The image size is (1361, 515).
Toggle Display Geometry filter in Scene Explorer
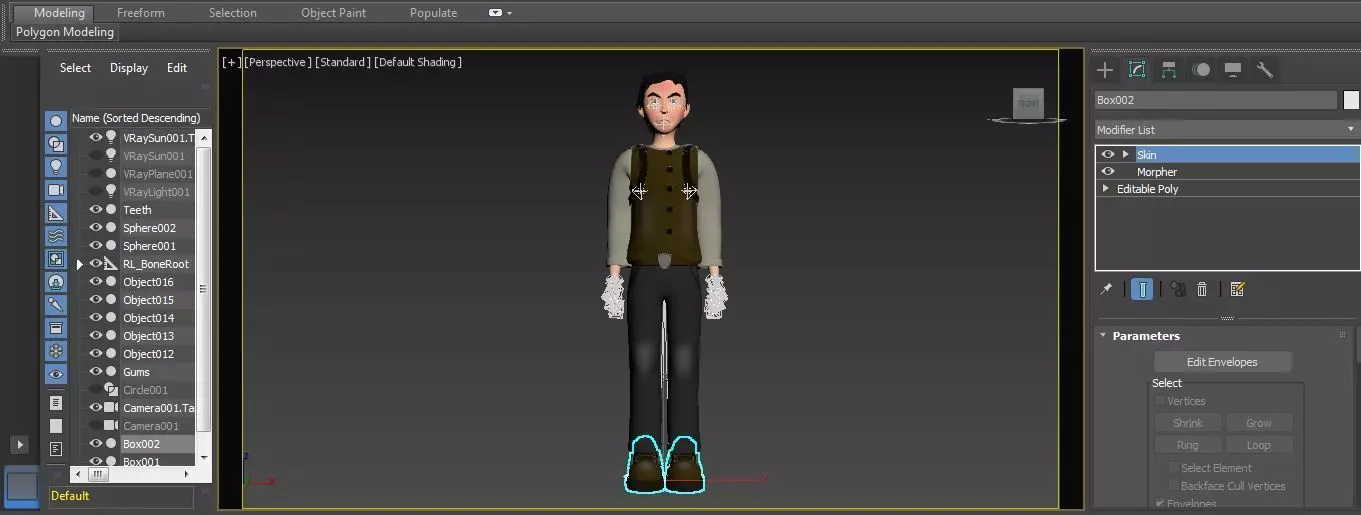(x=56, y=120)
